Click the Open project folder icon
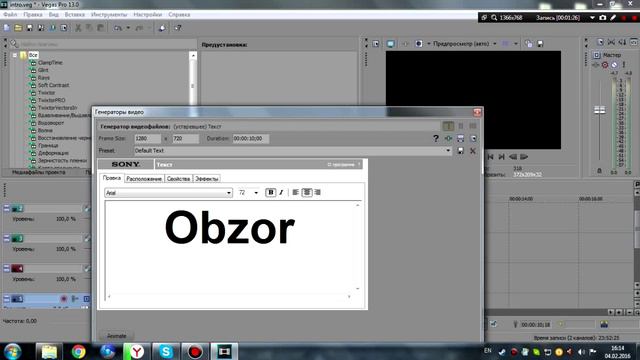The image size is (640, 360). point(18,28)
